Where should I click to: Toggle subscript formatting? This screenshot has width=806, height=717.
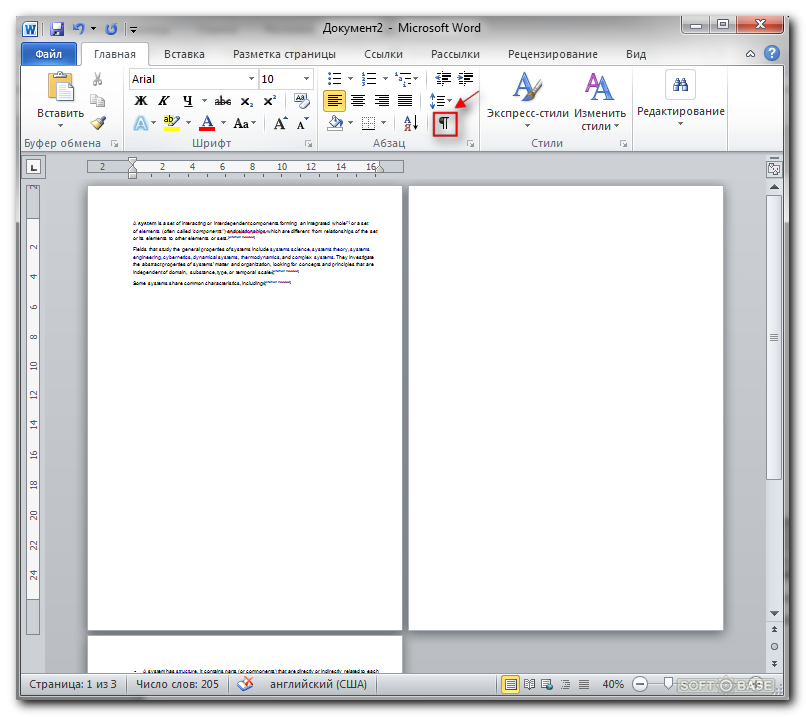[x=246, y=101]
